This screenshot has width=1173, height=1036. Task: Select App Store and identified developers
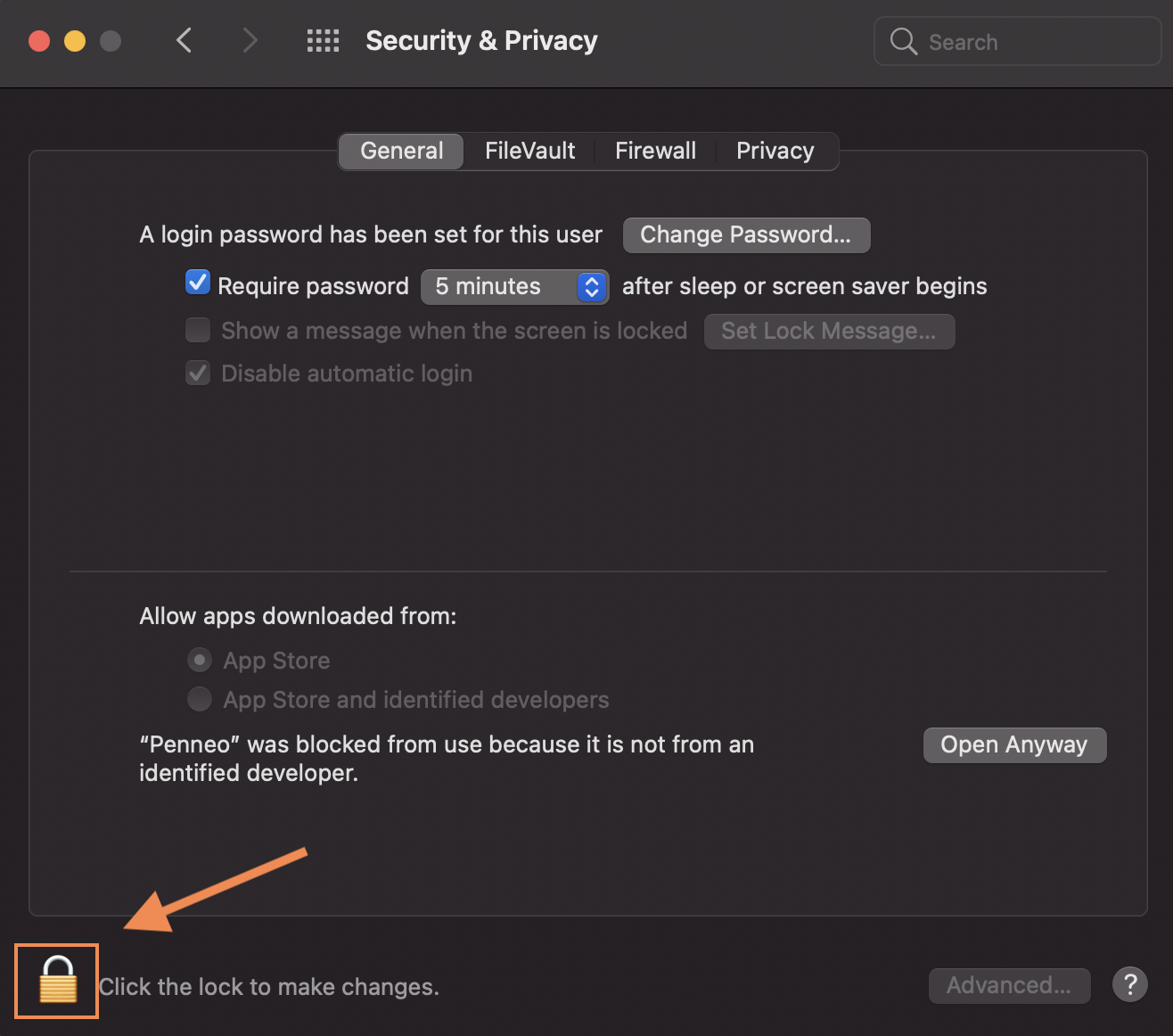pos(200,699)
